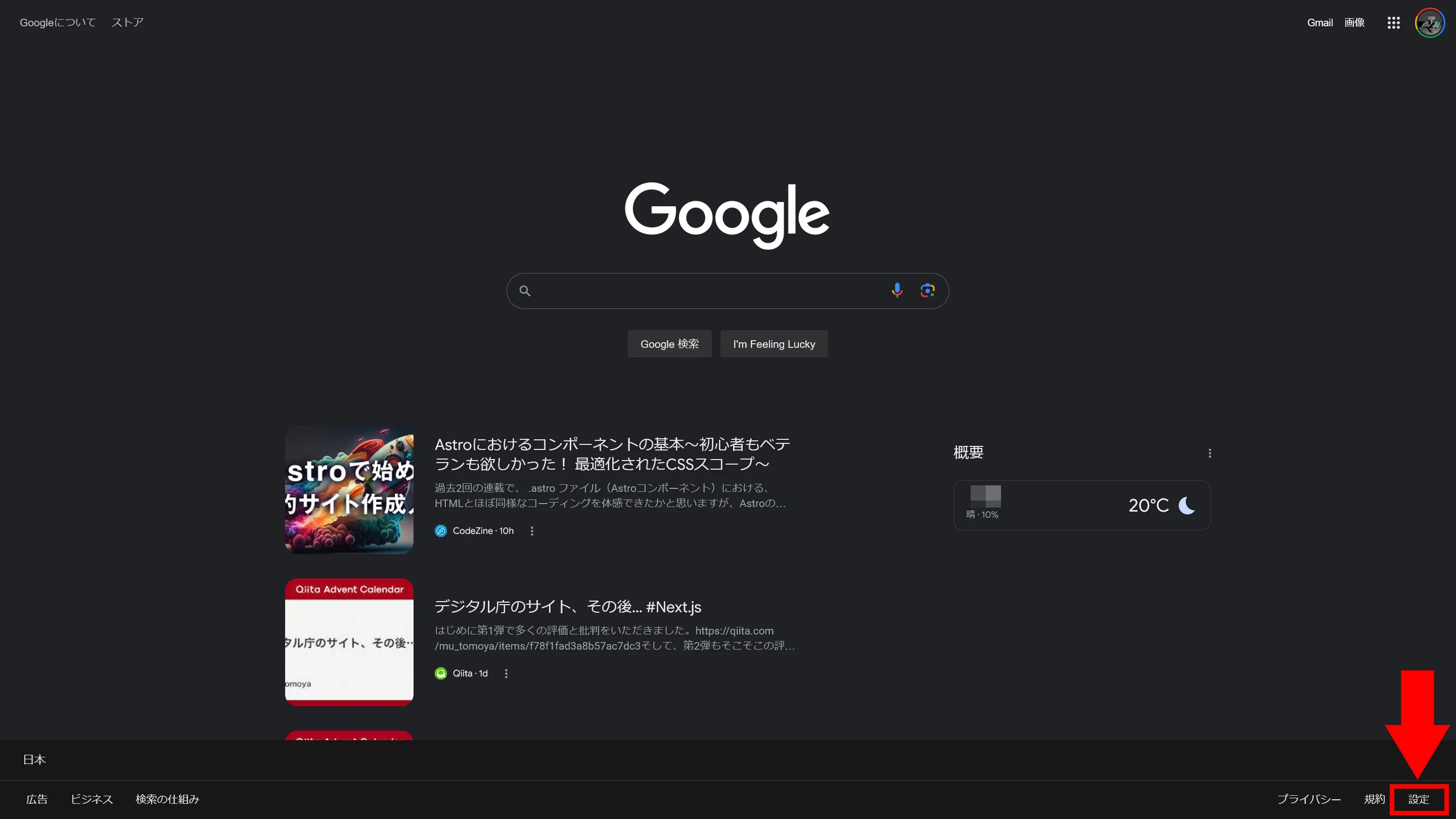Viewport: 1456px width, 819px height.
Task: Start voice search with microphone icon
Action: click(x=896, y=291)
